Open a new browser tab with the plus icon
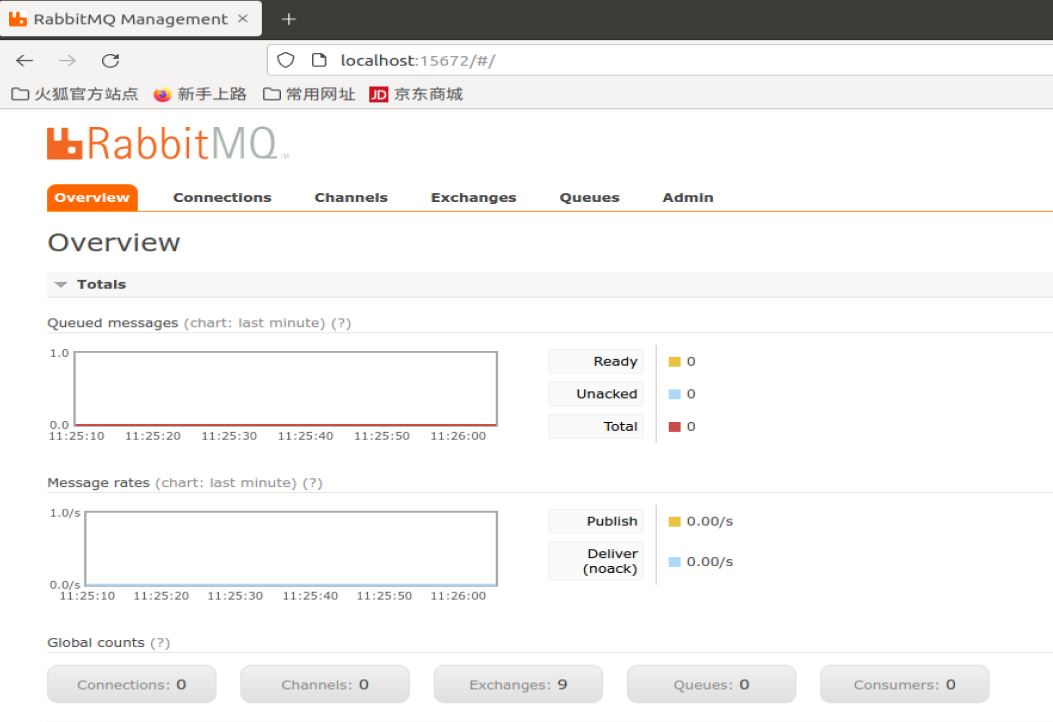 click(x=288, y=18)
